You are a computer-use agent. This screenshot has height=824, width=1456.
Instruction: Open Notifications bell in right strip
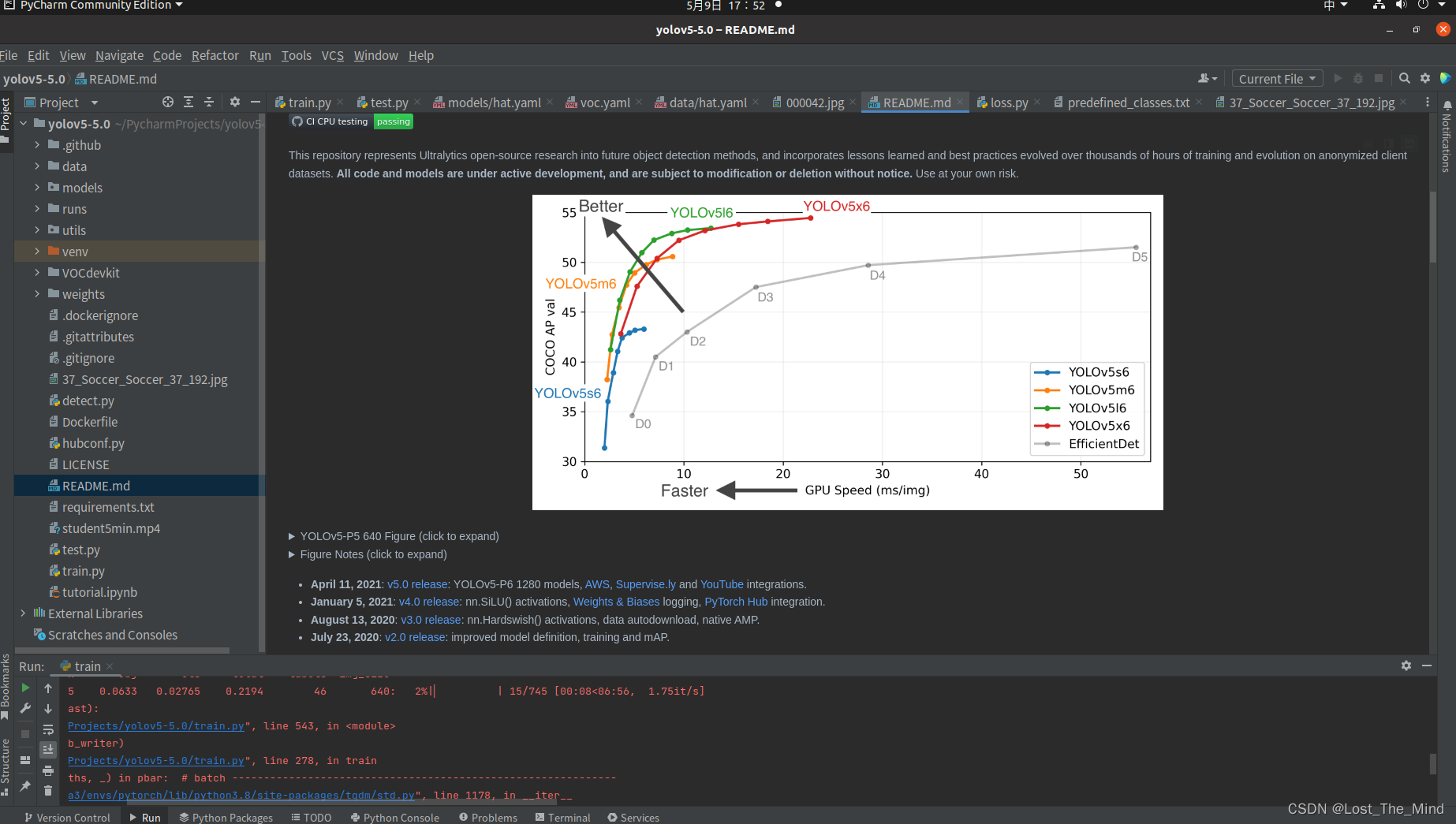click(x=1447, y=105)
